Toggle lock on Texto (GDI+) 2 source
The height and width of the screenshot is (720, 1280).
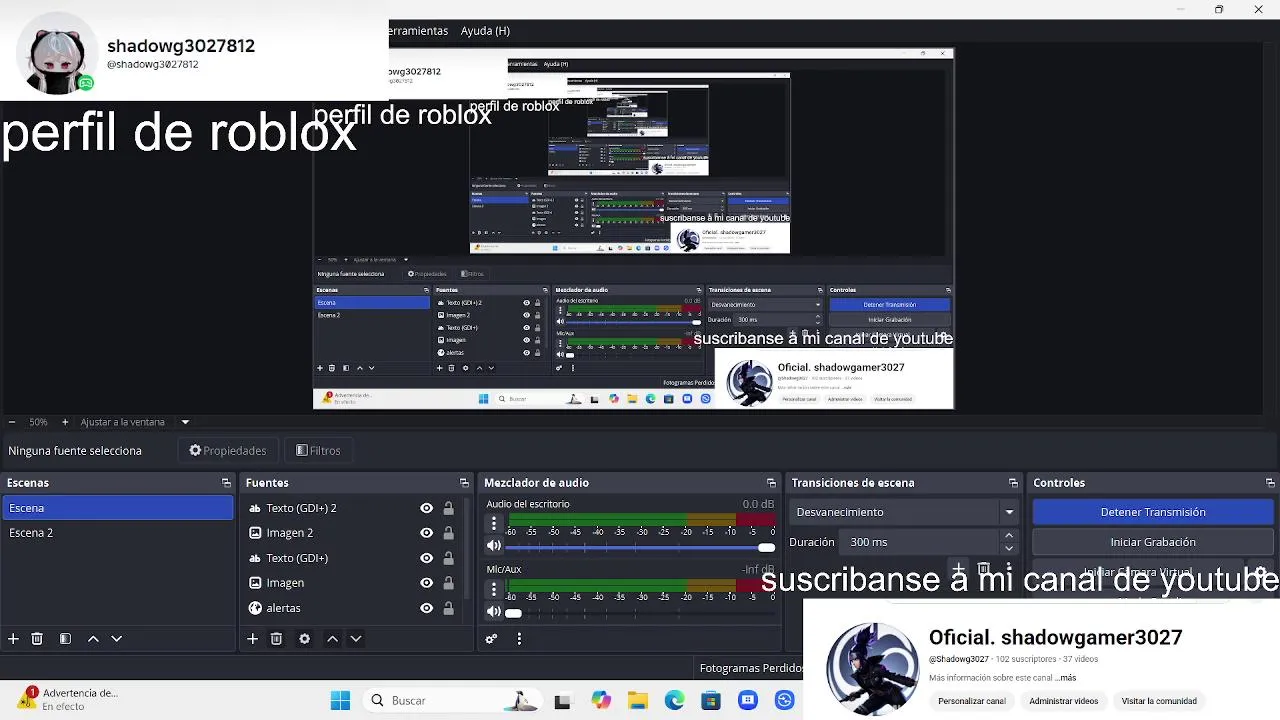tap(448, 508)
